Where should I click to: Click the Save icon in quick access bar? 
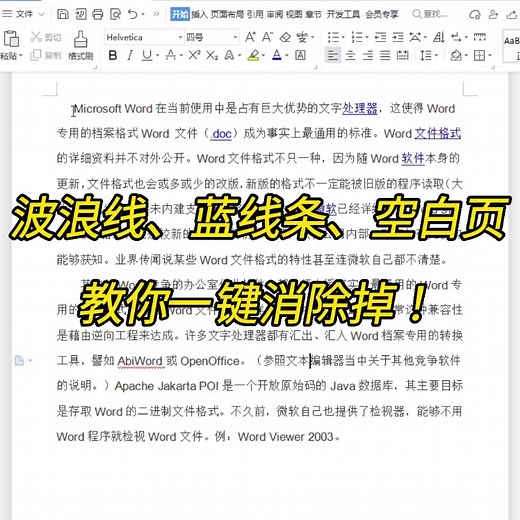[63, 14]
